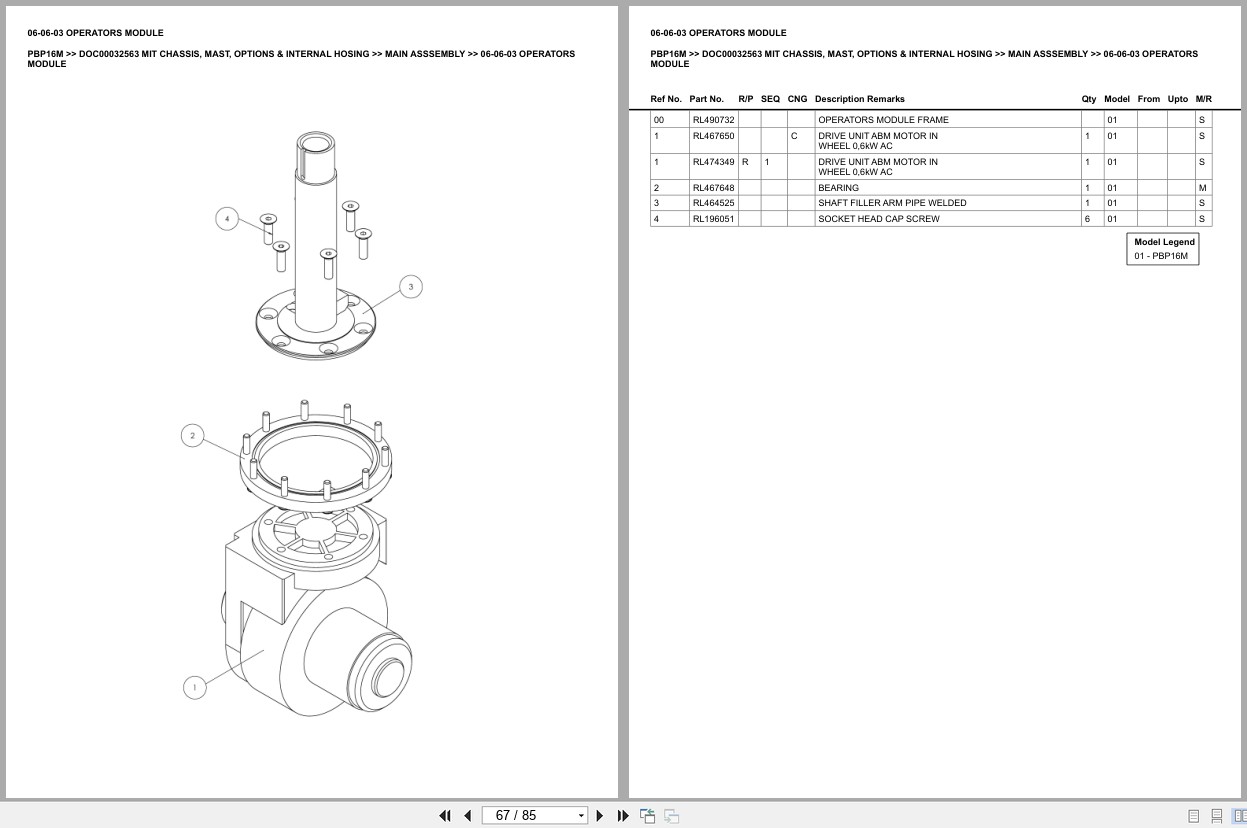Image resolution: width=1247 pixels, height=828 pixels.
Task: Click the BEARING description cell
Action: click(947, 188)
